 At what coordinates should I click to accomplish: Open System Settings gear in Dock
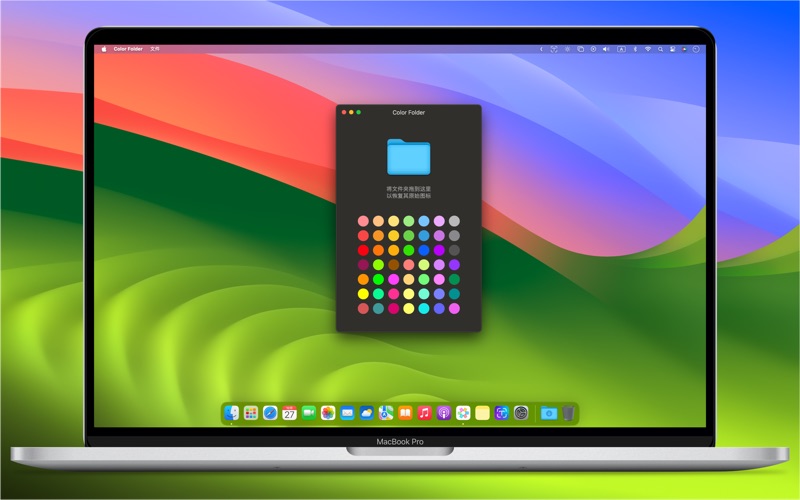click(521, 413)
